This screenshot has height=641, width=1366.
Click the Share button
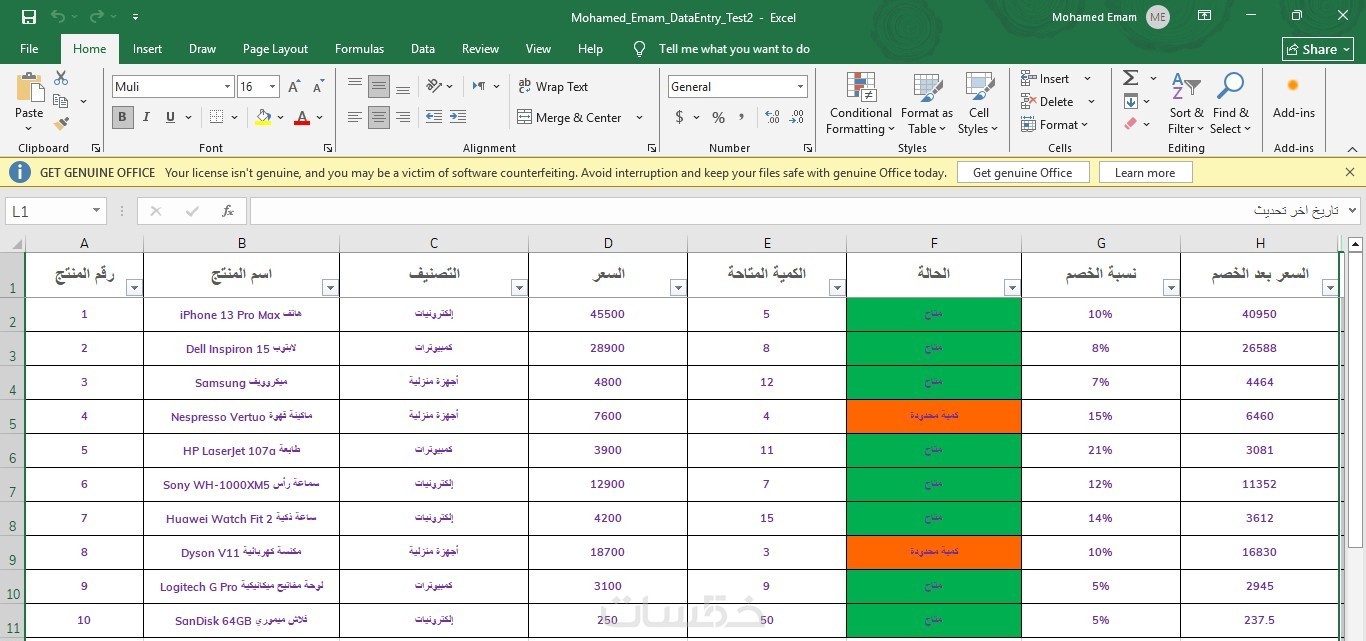(1318, 49)
